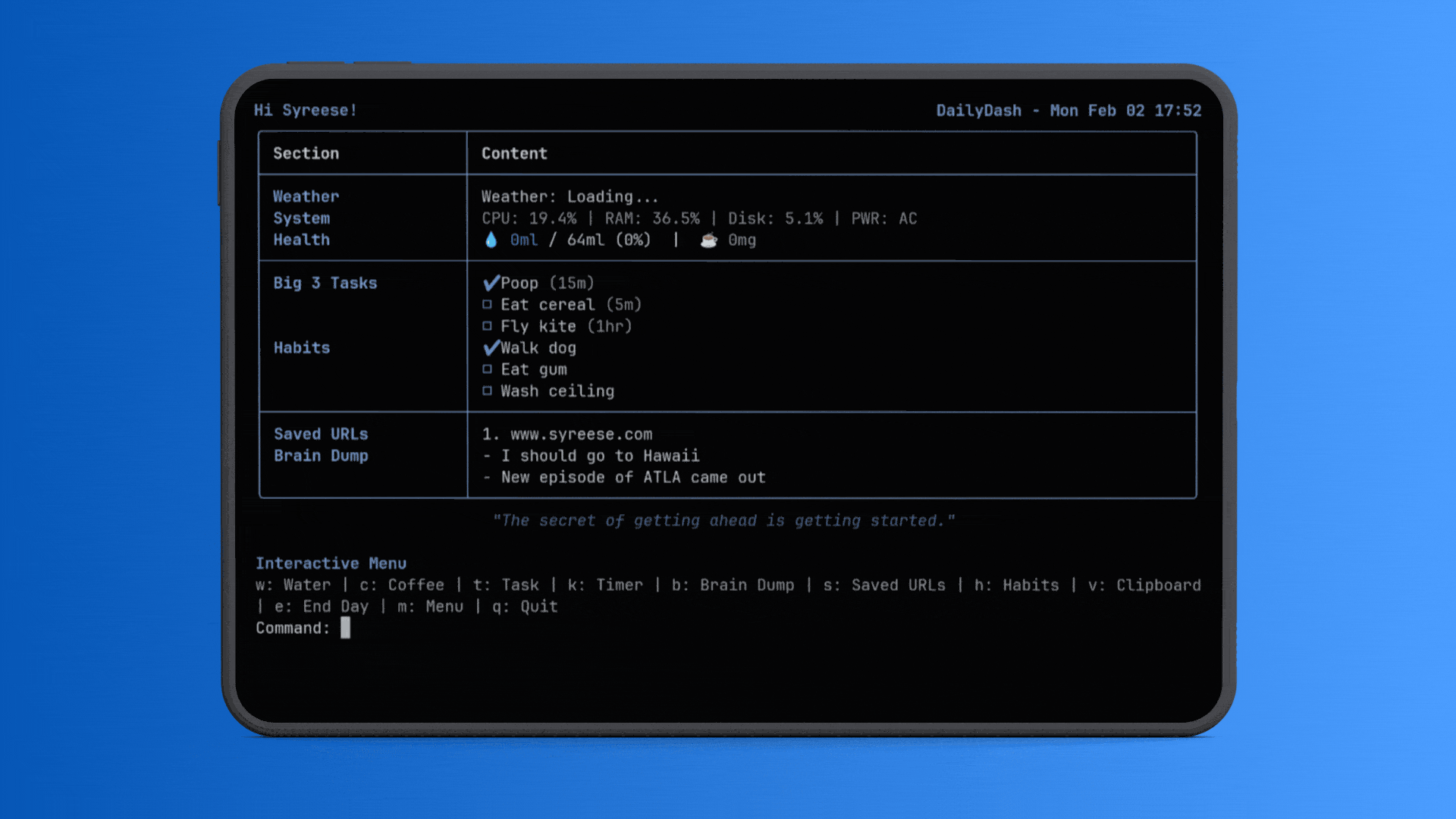The height and width of the screenshot is (819, 1456).
Task: Choose the 'k: Timer' menu entry
Action: pos(604,585)
